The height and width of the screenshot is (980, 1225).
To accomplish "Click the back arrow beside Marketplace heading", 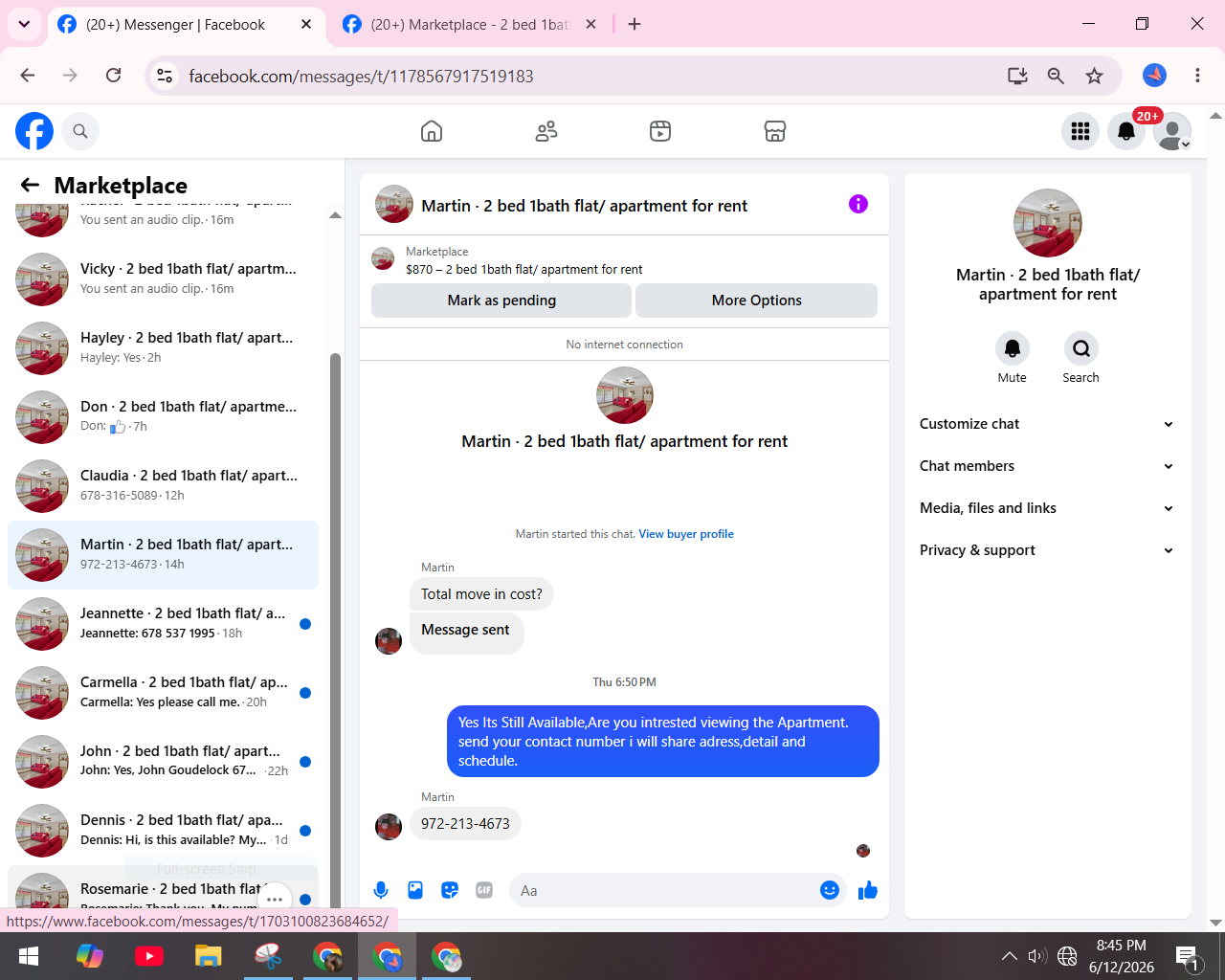I will pyautogui.click(x=31, y=185).
